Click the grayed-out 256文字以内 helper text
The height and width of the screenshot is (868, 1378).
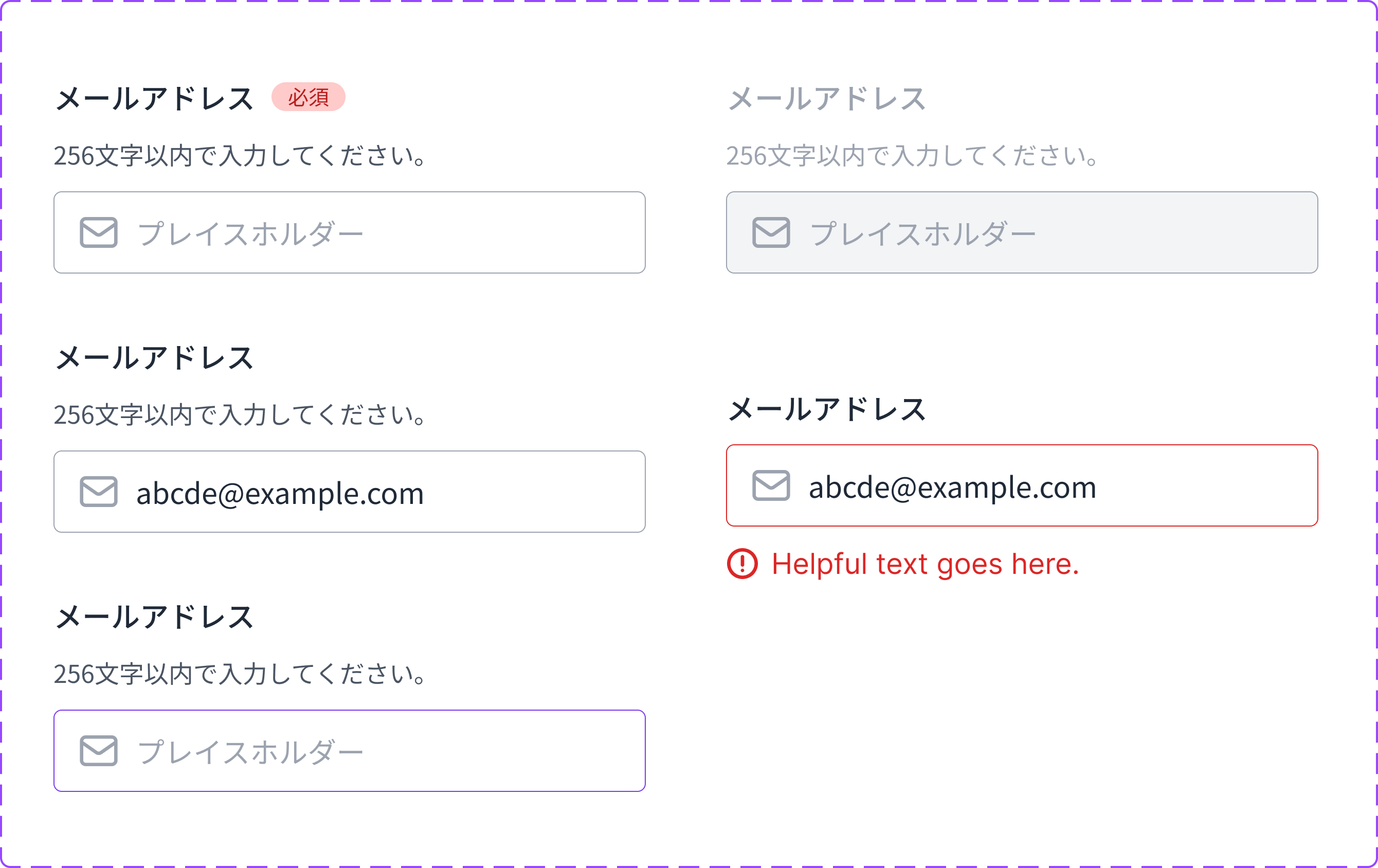(912, 156)
